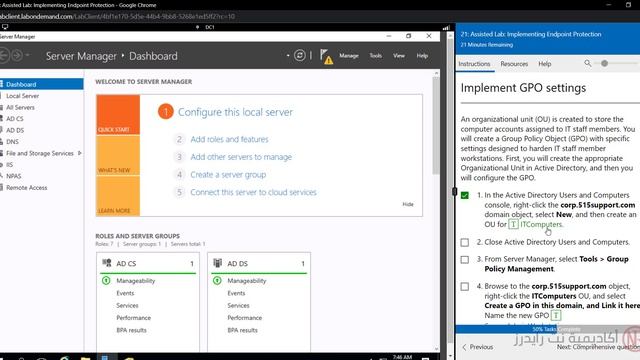640x360 pixels.
Task: Click Create a server group link
Action: pos(228,175)
